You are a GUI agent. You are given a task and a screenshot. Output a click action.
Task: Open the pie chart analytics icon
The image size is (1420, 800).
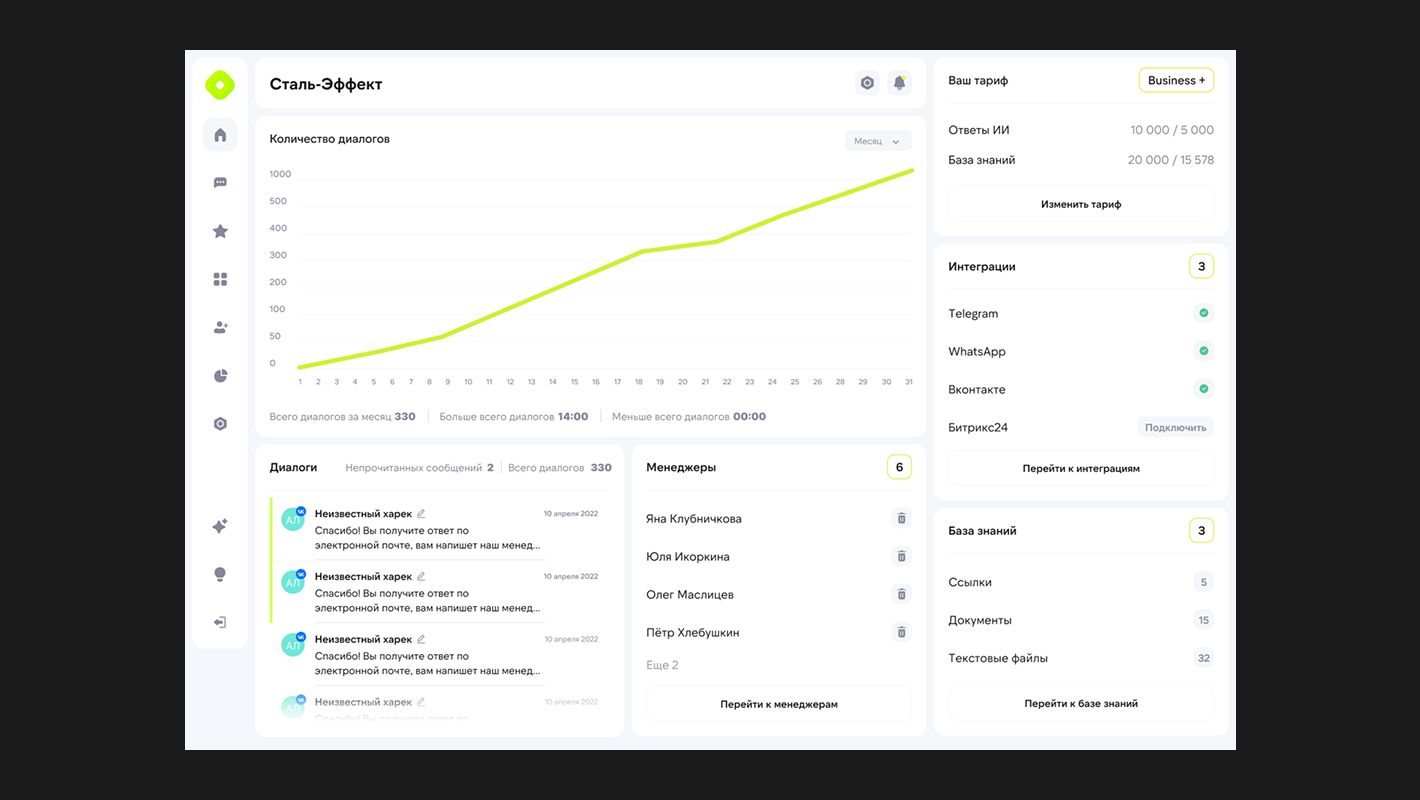pos(220,376)
